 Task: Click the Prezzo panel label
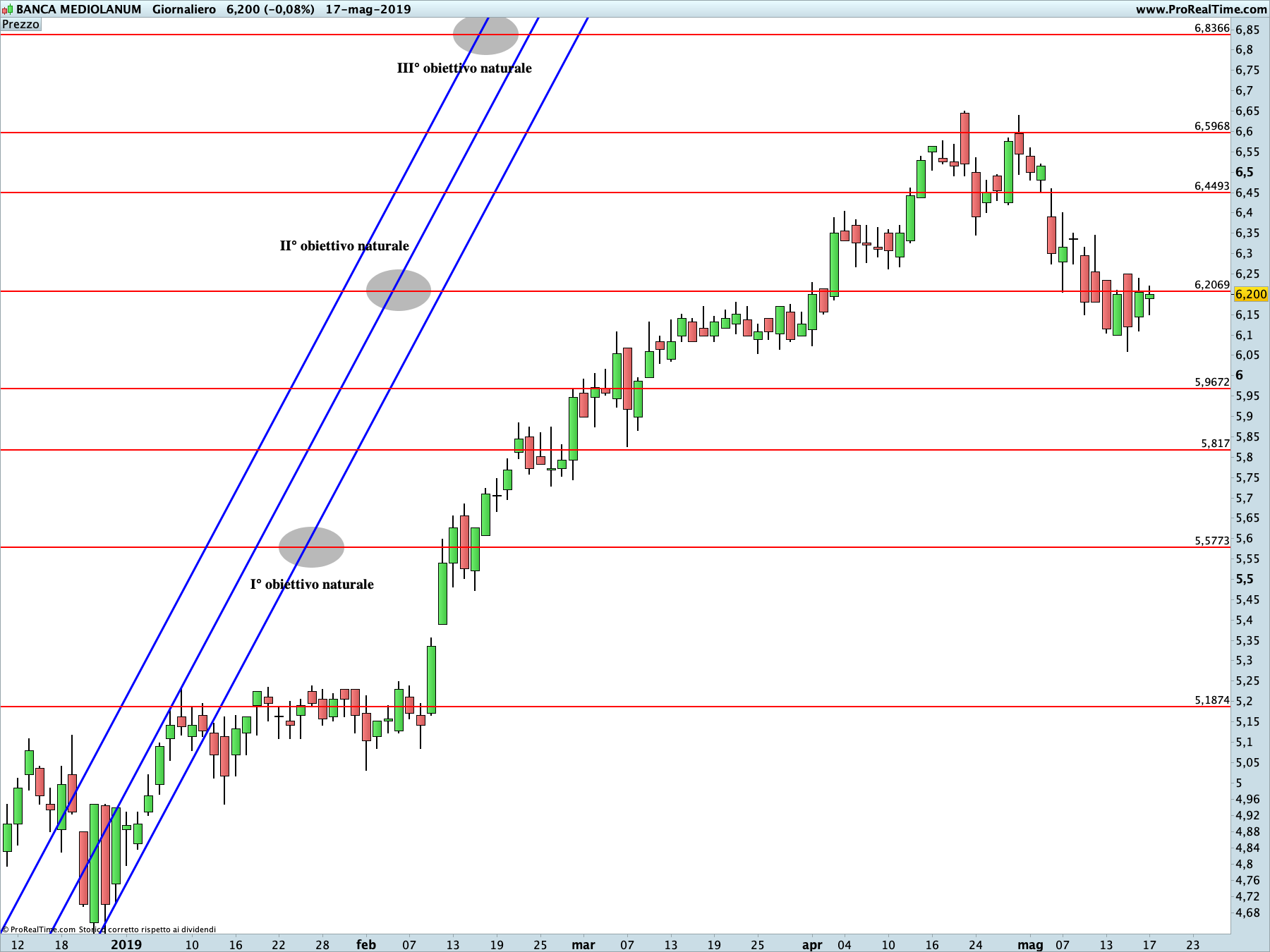20,25
